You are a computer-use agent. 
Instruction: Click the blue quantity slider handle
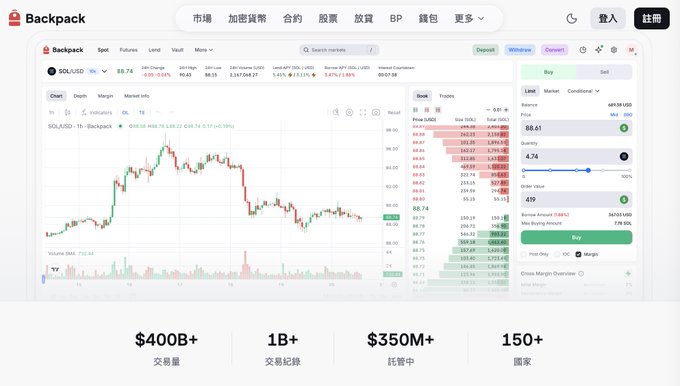click(588, 170)
